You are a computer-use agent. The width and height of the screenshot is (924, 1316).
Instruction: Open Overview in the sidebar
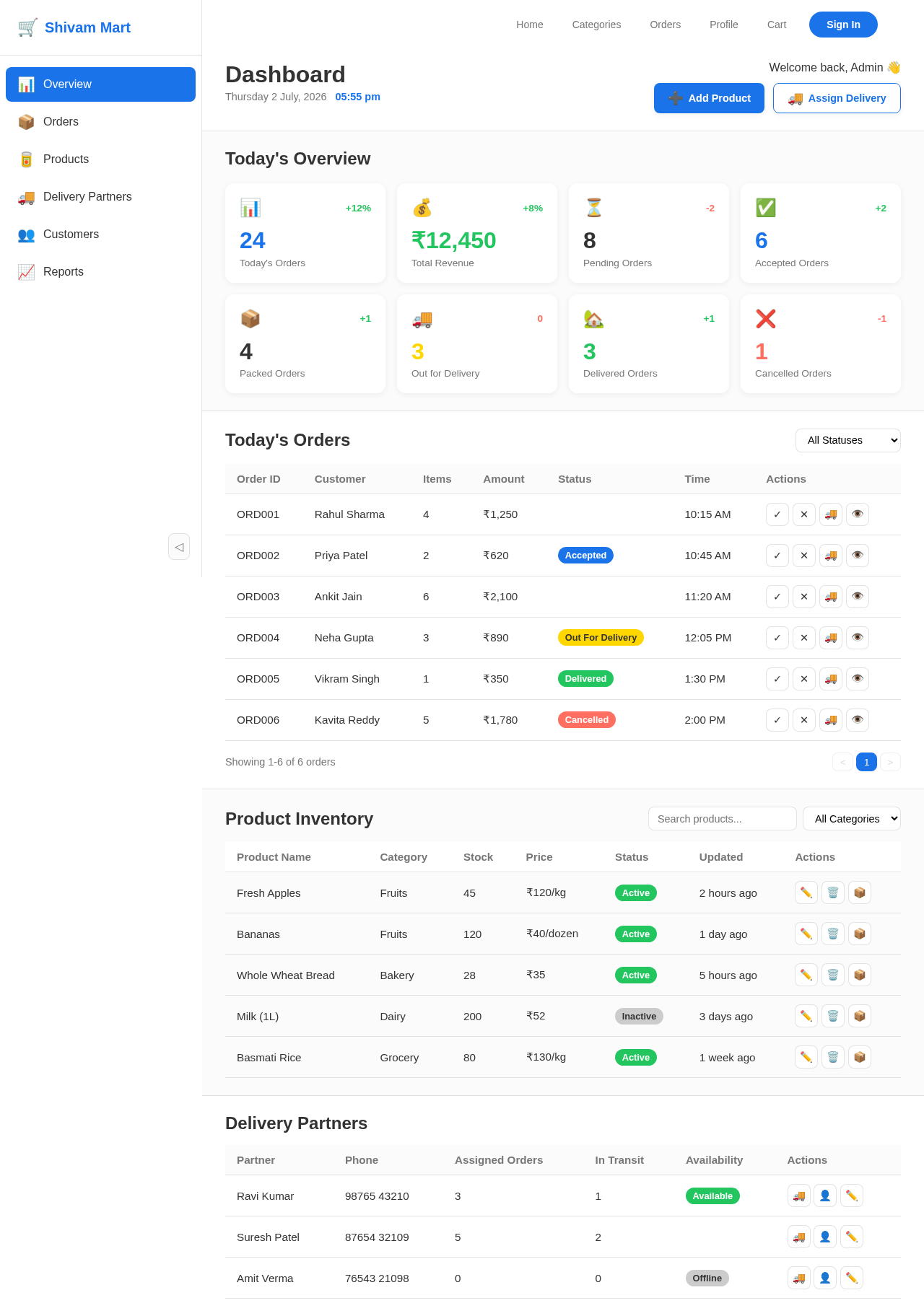[100, 84]
